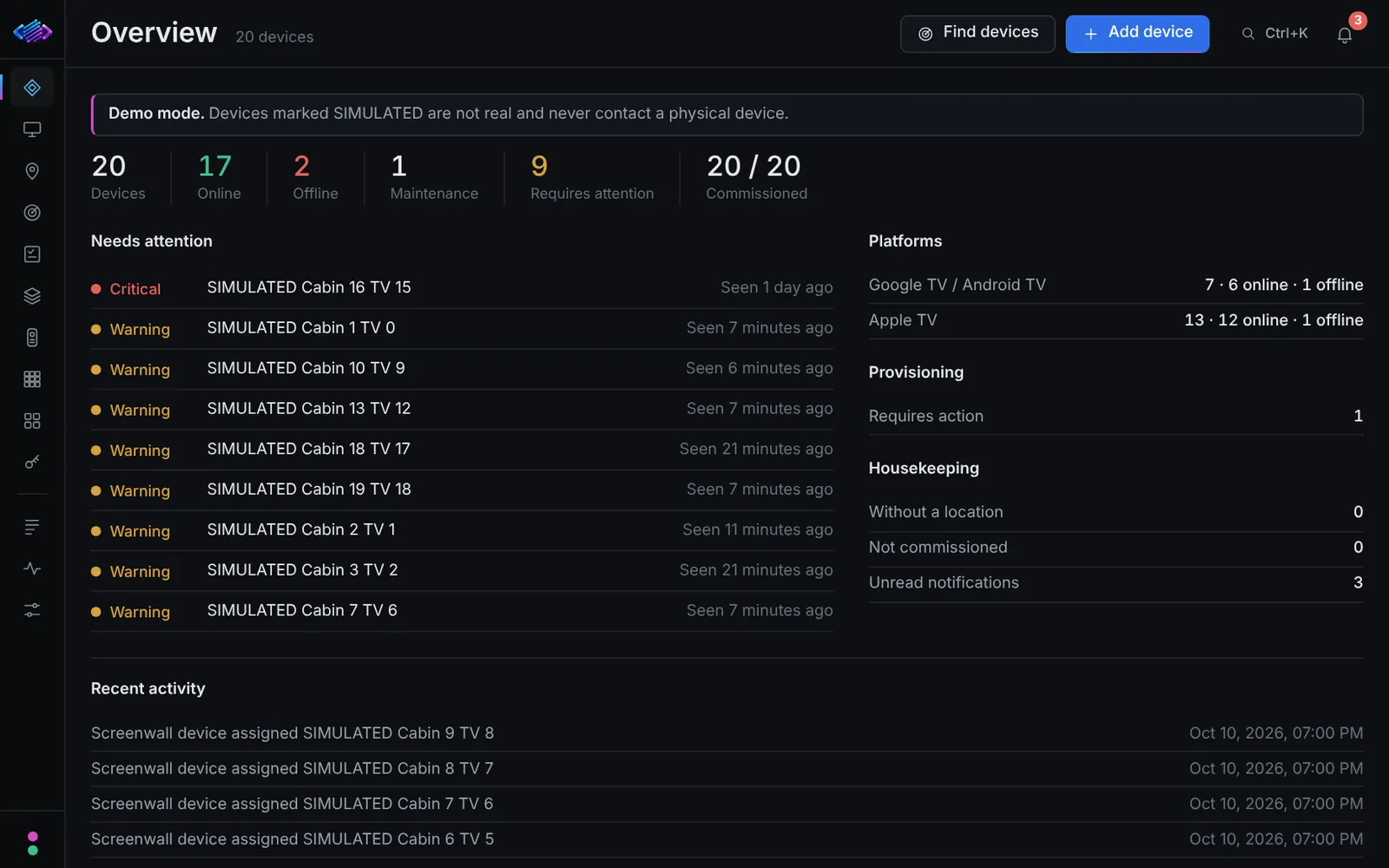Open the monitor devices icon in sidebar
Image resolution: width=1389 pixels, height=868 pixels.
(32, 129)
